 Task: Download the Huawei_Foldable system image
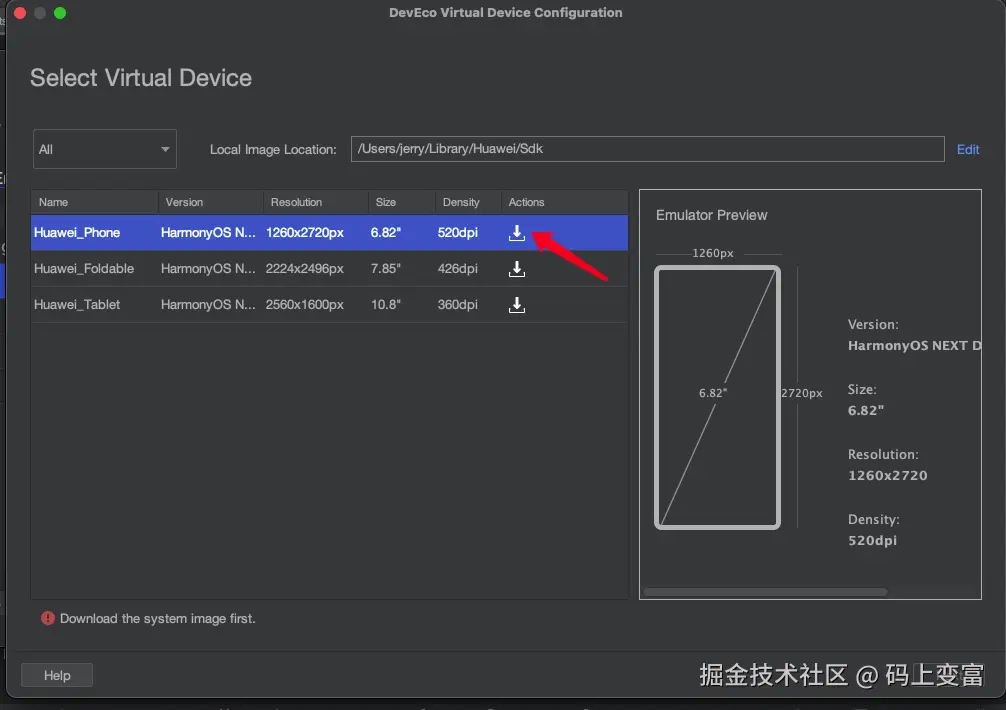[516, 269]
